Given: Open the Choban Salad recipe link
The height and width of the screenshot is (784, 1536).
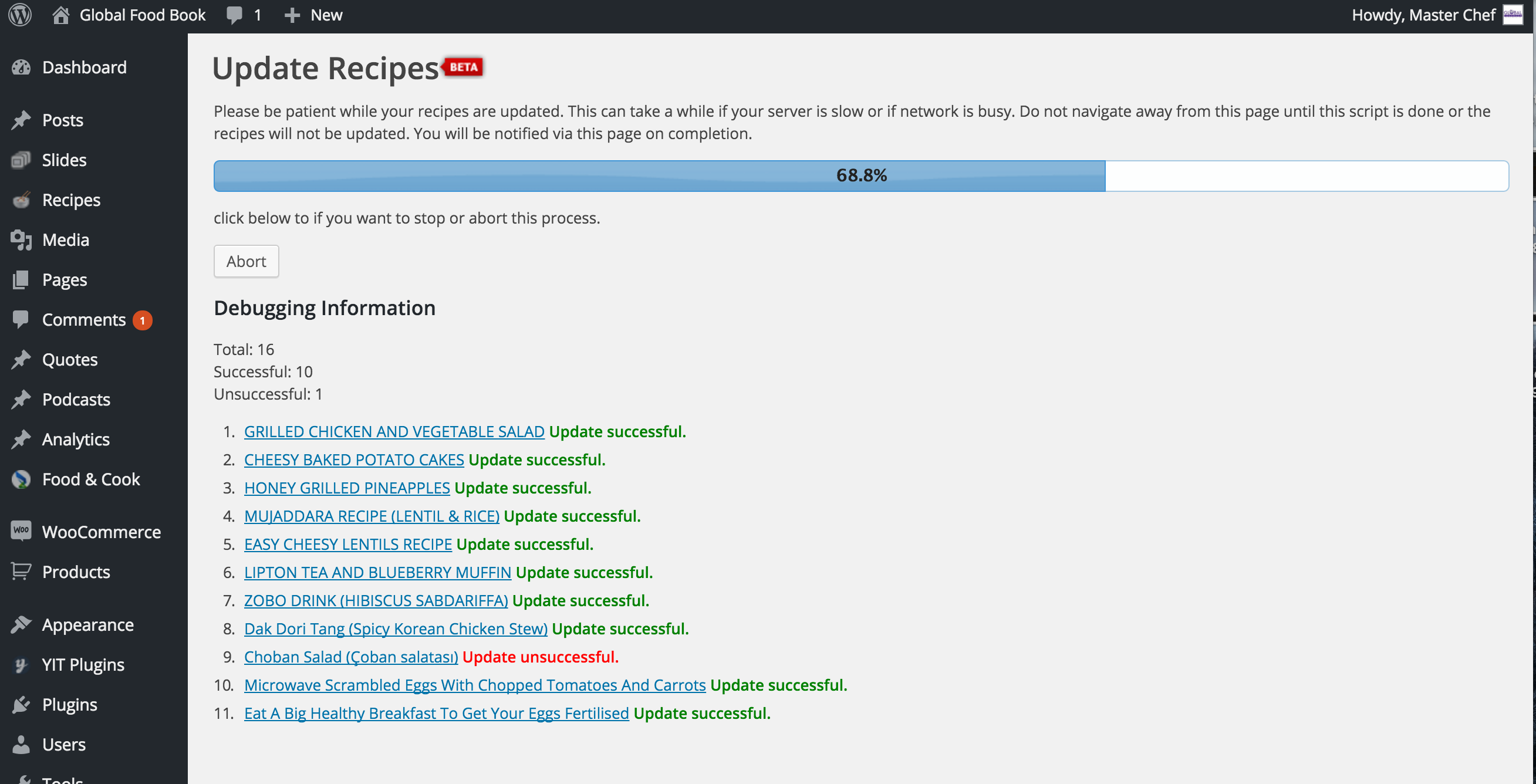Looking at the screenshot, I should [350, 657].
